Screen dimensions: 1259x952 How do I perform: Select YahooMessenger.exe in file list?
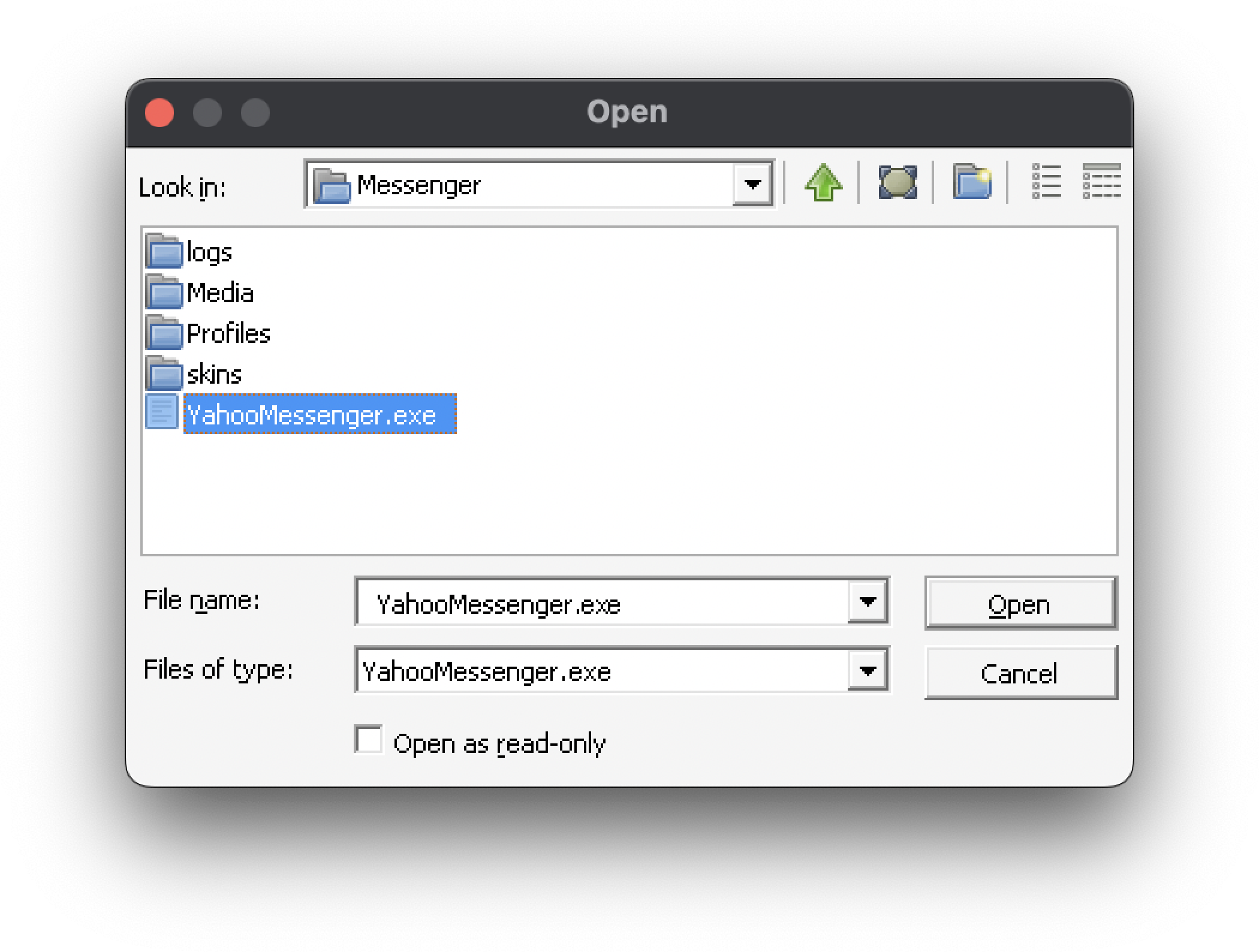pos(320,414)
